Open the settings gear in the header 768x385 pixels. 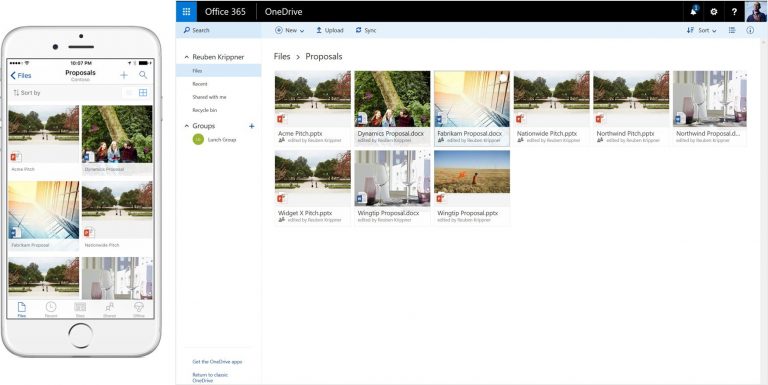pyautogui.click(x=714, y=12)
